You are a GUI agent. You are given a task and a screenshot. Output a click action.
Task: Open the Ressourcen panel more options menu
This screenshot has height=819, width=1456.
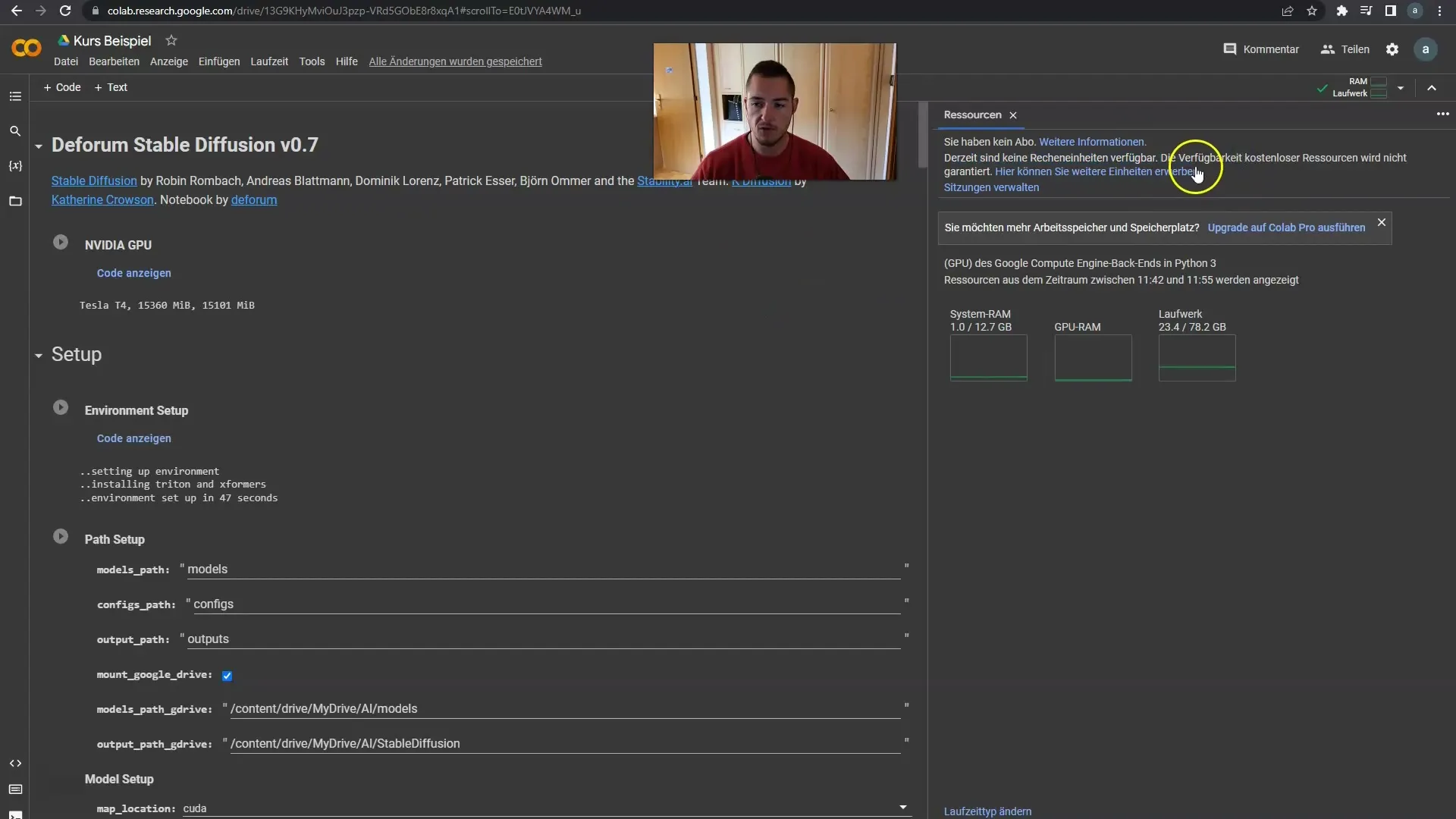click(x=1442, y=114)
